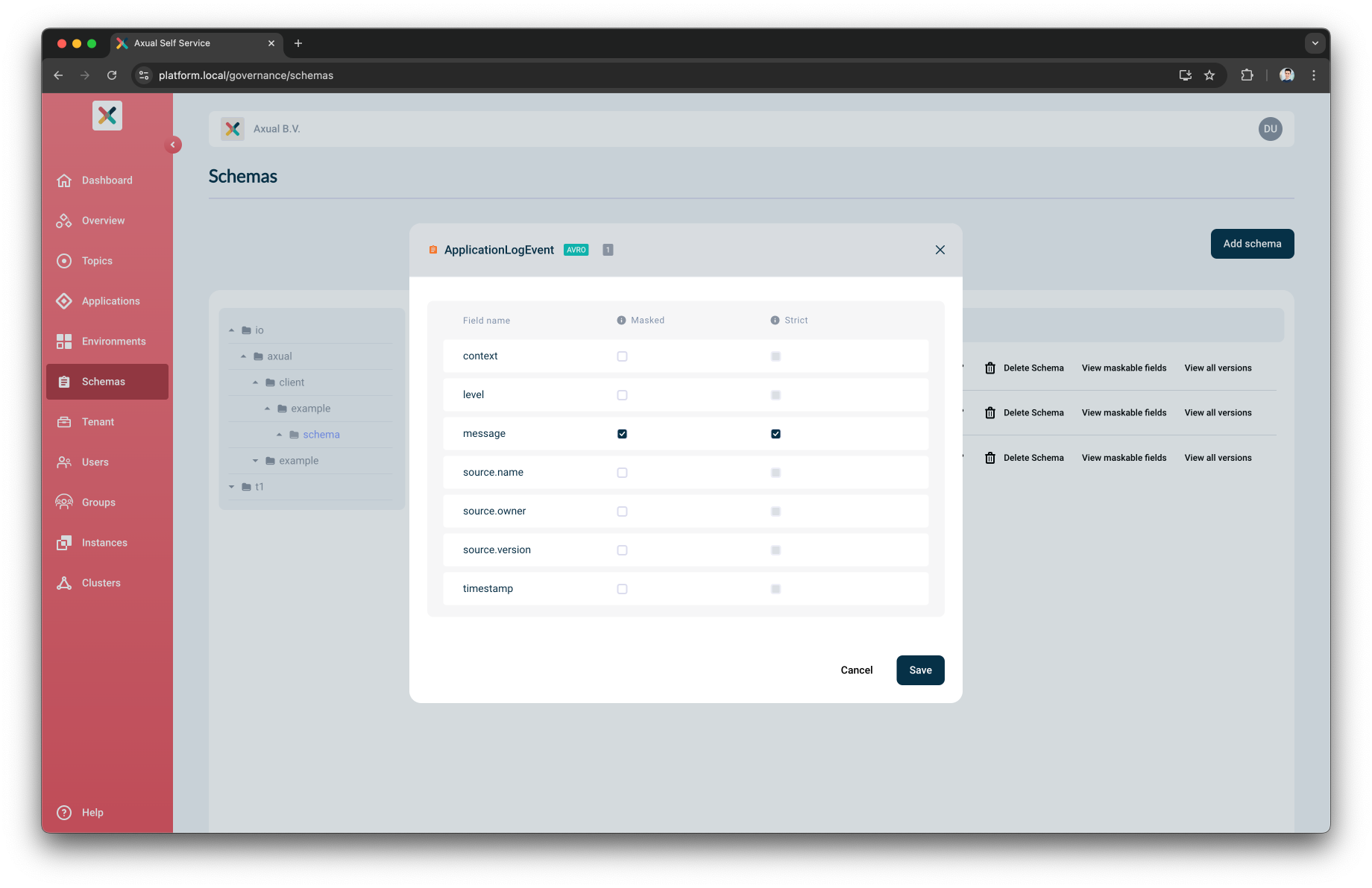
Task: Open Dashboard from sidebar menu
Action: point(107,180)
